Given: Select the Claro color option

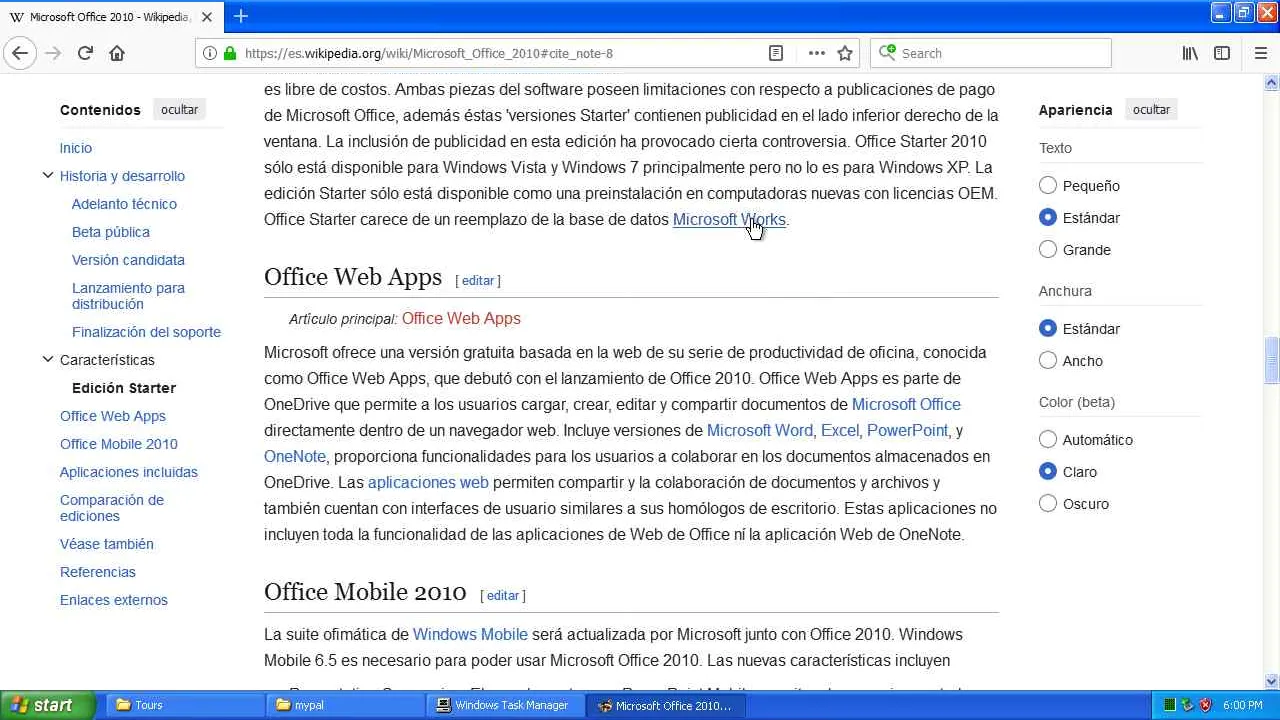Looking at the screenshot, I should (1048, 472).
